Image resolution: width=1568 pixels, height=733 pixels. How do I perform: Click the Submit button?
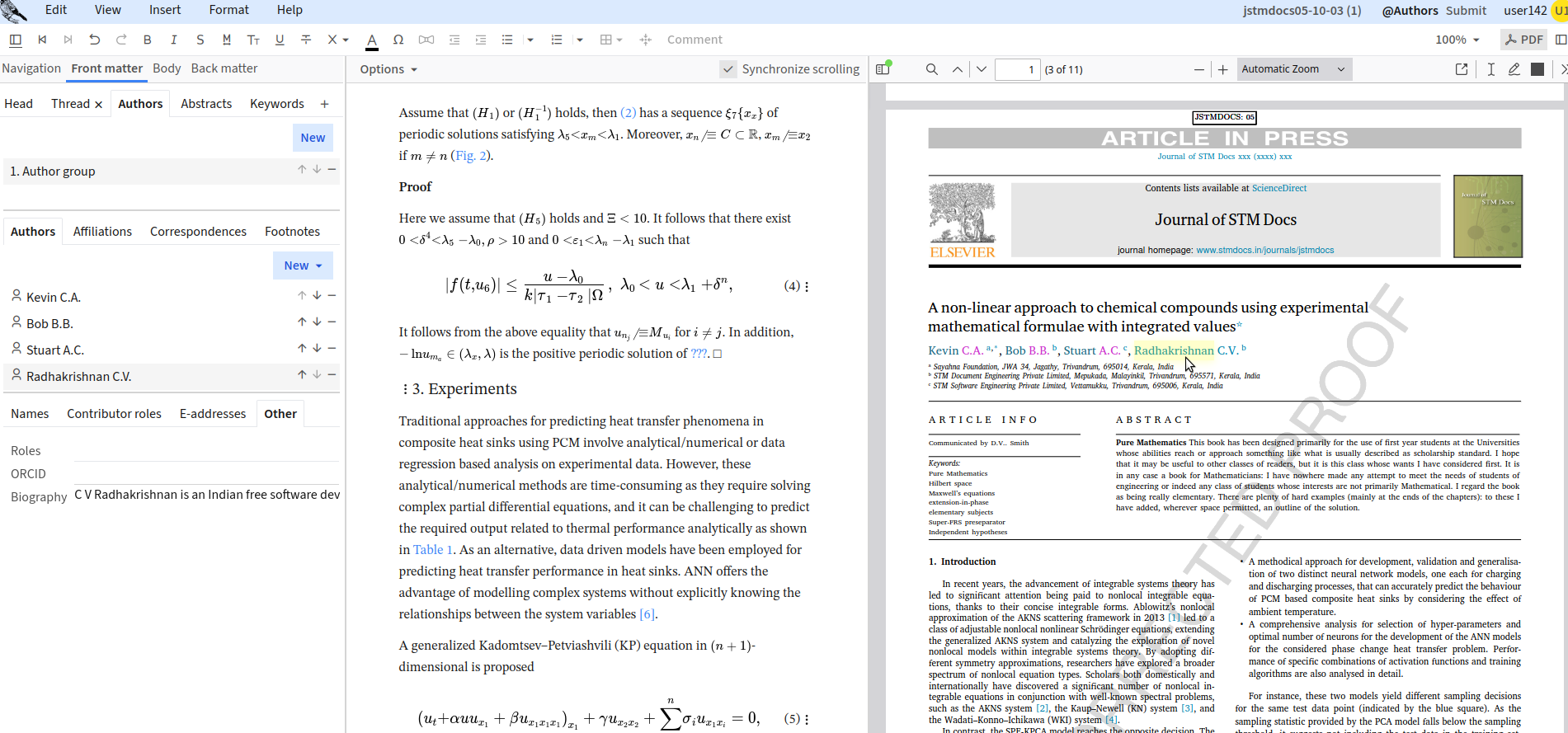click(1465, 11)
